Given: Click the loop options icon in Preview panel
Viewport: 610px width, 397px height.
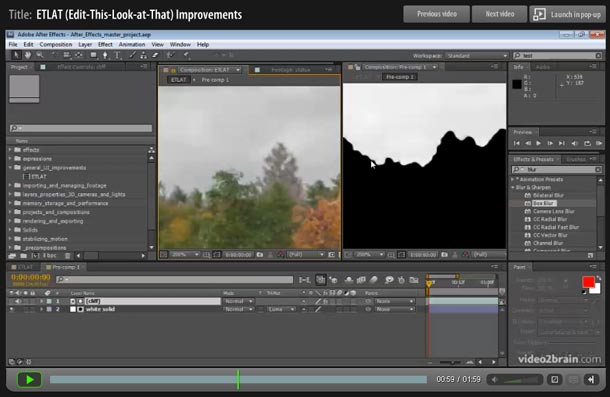Looking at the screenshot, I should click(587, 143).
